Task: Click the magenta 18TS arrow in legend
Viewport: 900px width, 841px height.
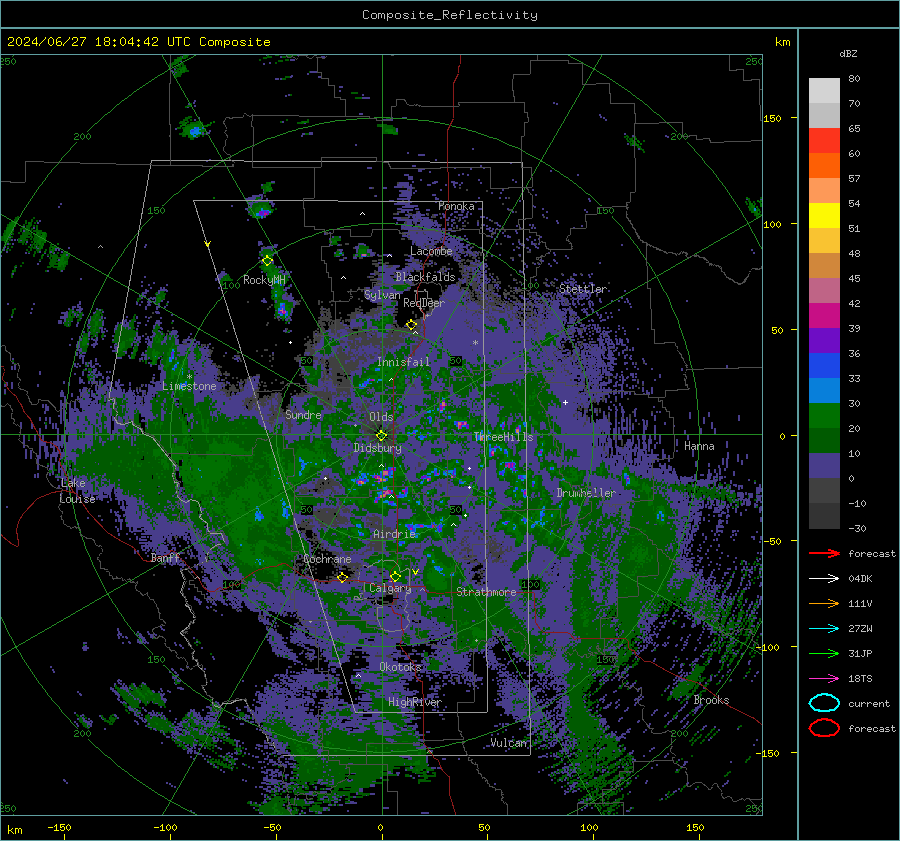Action: tap(824, 679)
